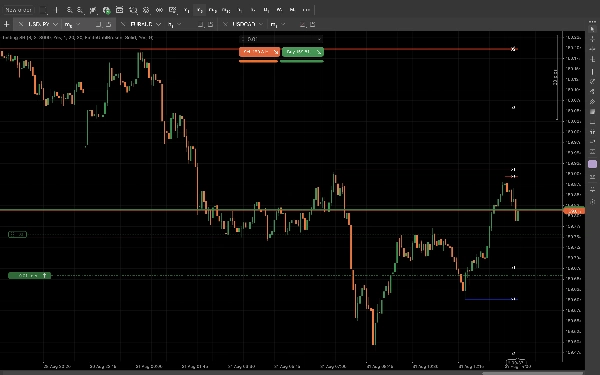Expand the USDCAD symbol dropdown chevron
The image size is (600, 375).
point(261,24)
